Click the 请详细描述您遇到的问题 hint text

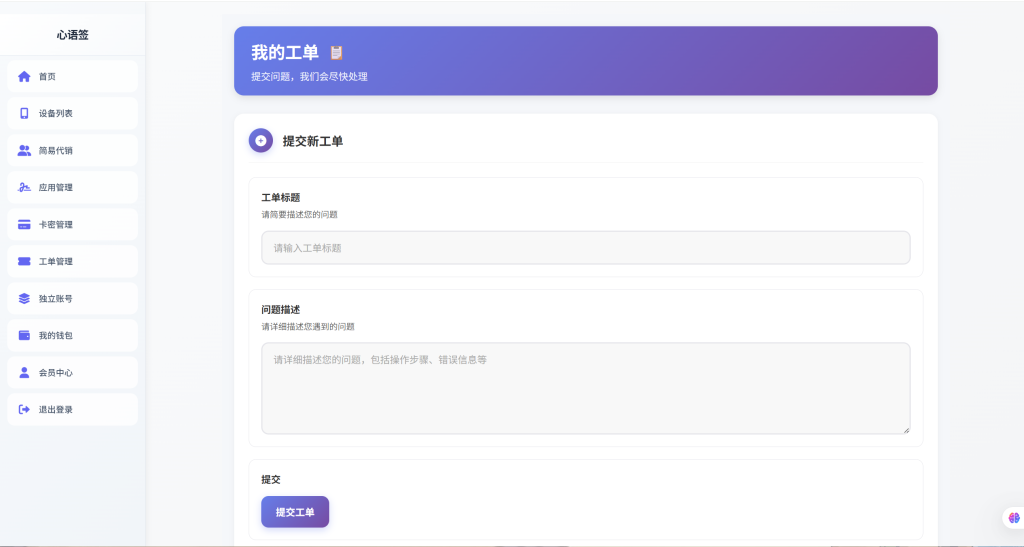click(x=308, y=326)
